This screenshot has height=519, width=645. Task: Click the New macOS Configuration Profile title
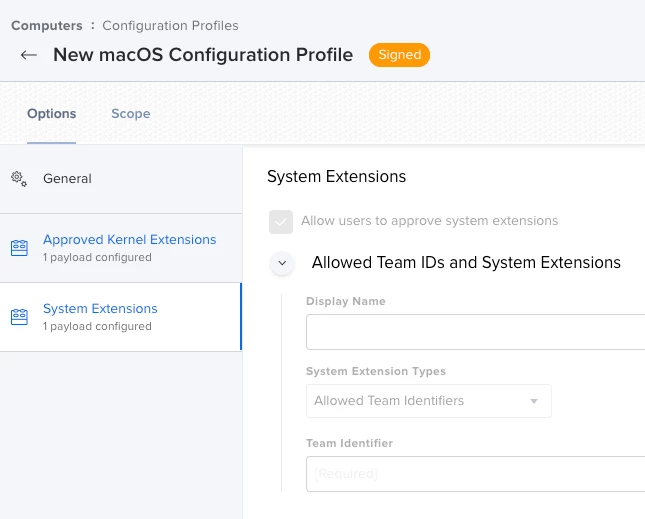[x=203, y=55]
